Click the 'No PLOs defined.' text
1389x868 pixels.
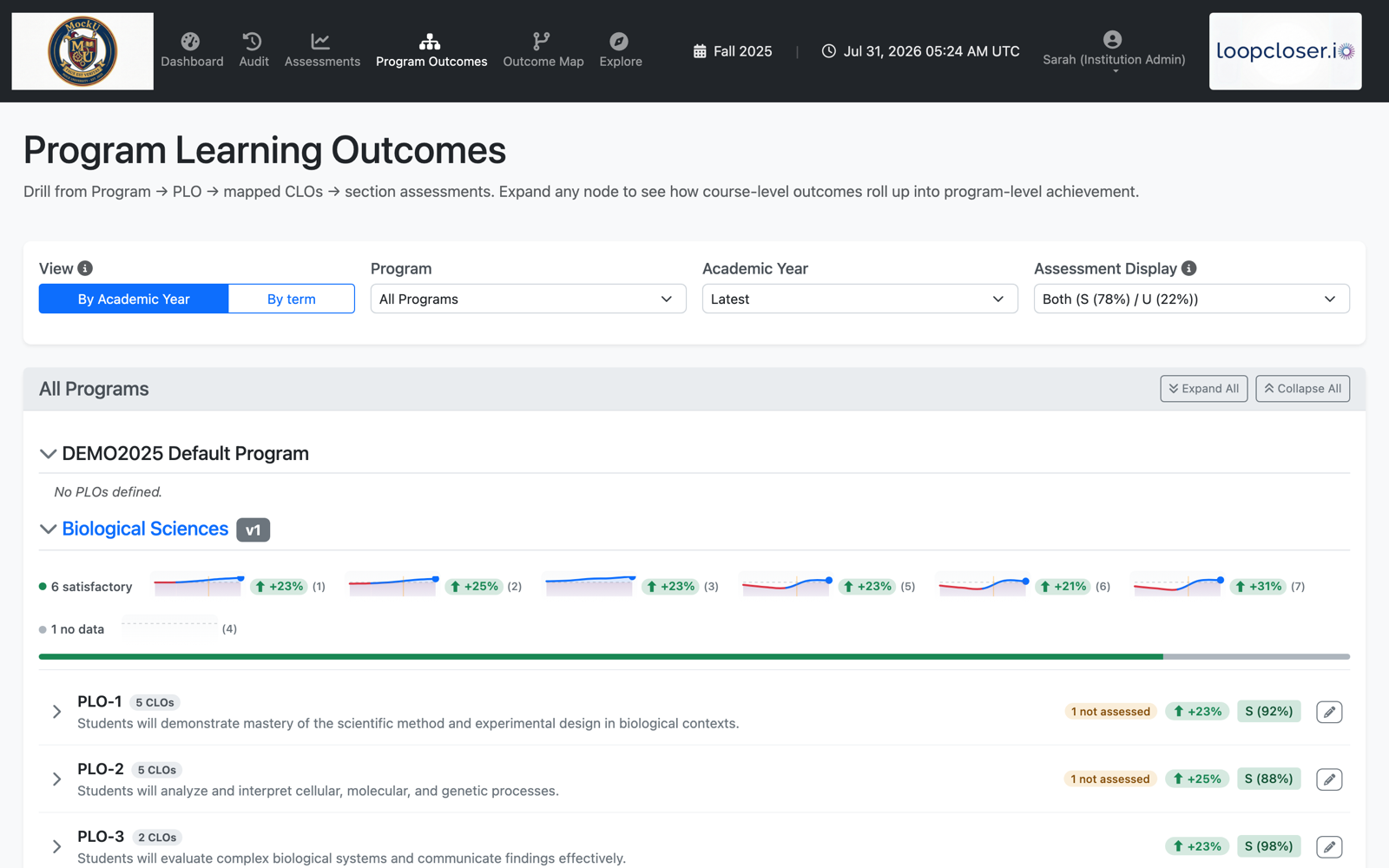pos(108,492)
